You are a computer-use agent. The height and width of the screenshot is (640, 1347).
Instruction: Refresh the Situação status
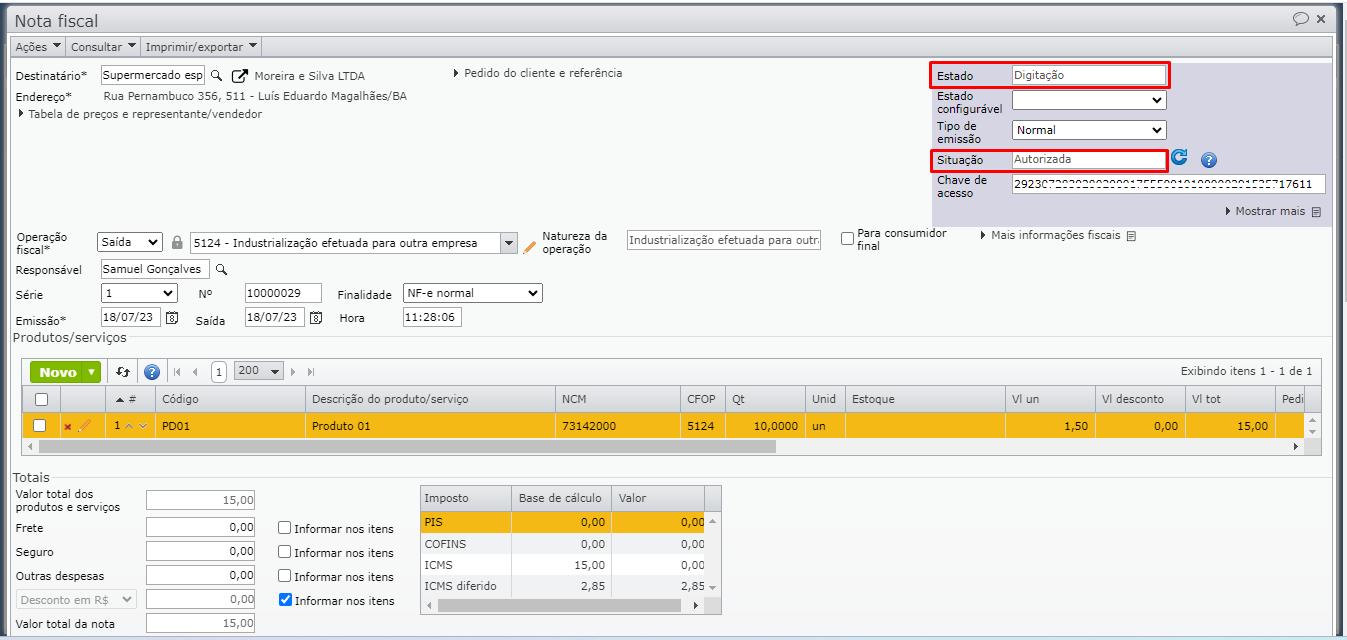tap(1180, 158)
